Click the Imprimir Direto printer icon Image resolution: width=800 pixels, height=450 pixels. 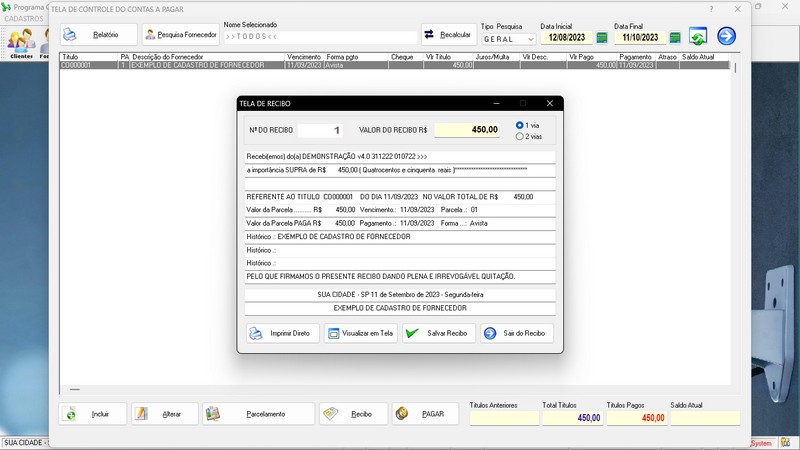click(x=256, y=334)
